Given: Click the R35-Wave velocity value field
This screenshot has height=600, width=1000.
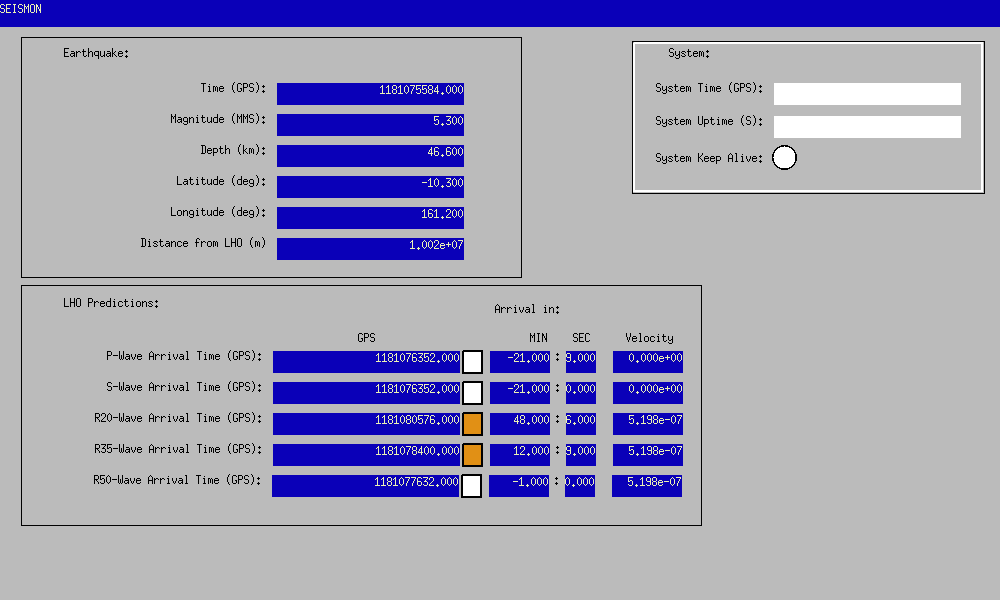Looking at the screenshot, I should [647, 455].
